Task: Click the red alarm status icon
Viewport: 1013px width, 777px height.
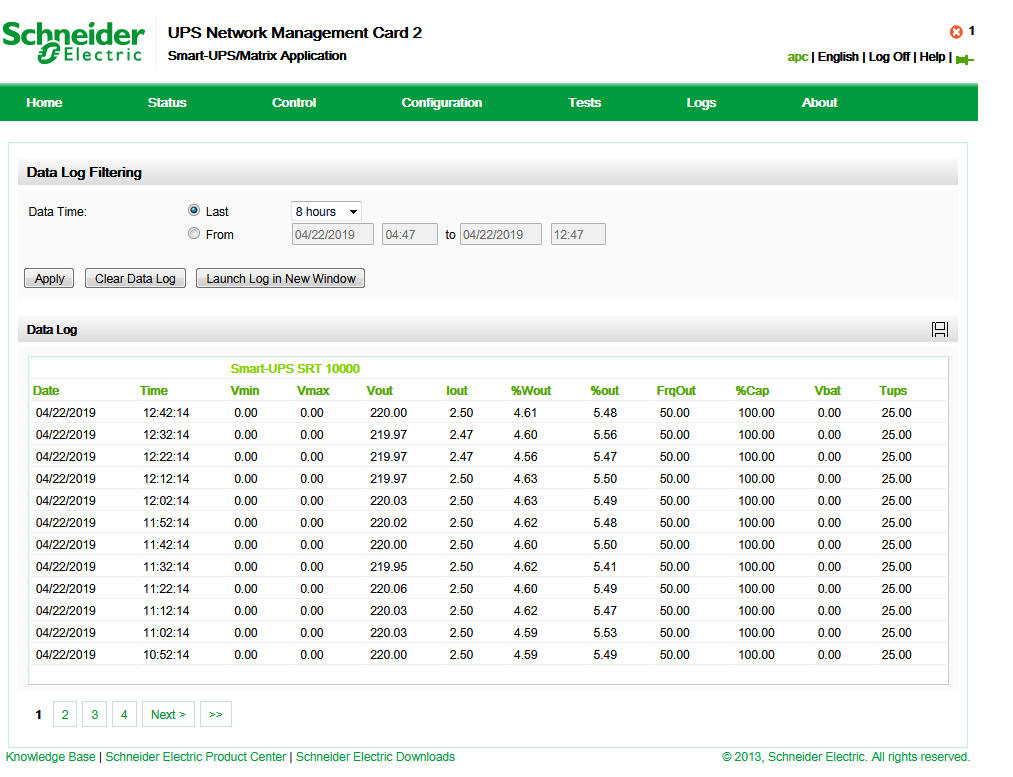Action: [955, 32]
